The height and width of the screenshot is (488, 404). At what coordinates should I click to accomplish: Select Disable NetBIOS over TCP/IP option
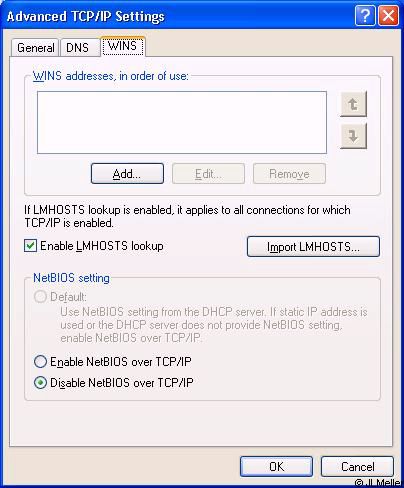click(x=40, y=383)
